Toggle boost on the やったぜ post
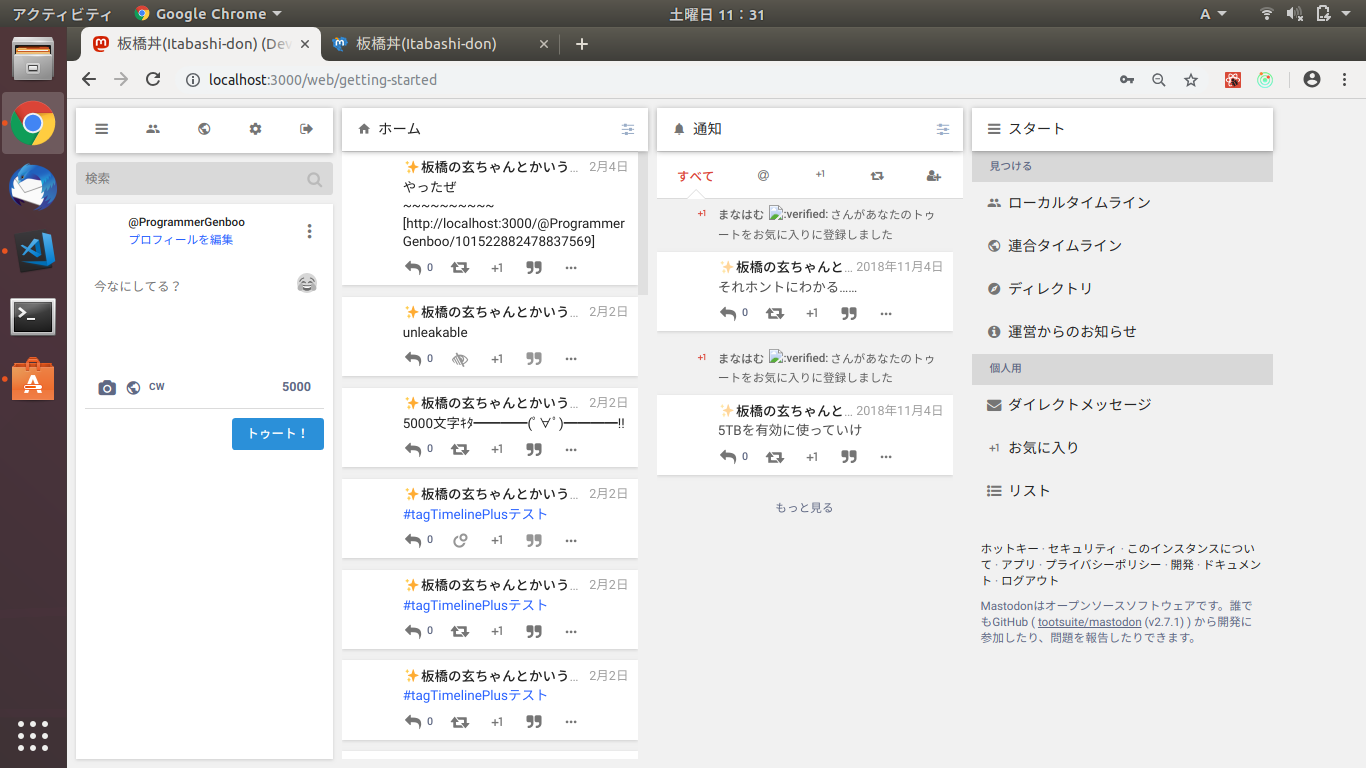 [459, 267]
